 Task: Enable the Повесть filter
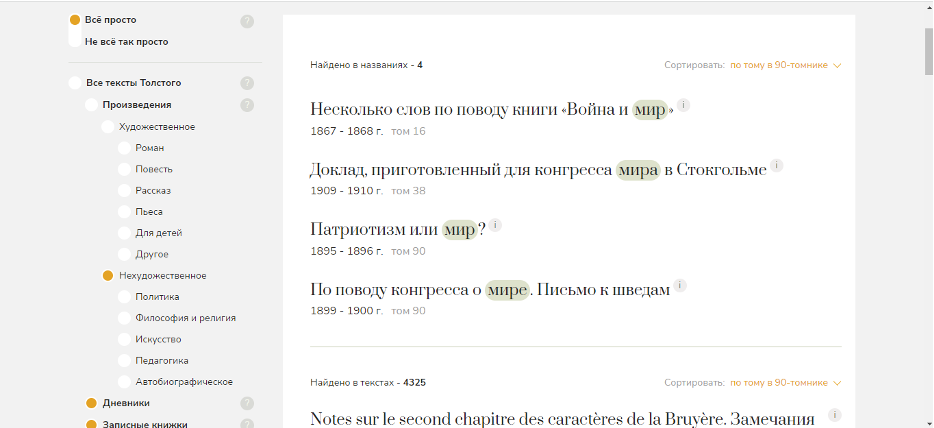[x=124, y=169]
